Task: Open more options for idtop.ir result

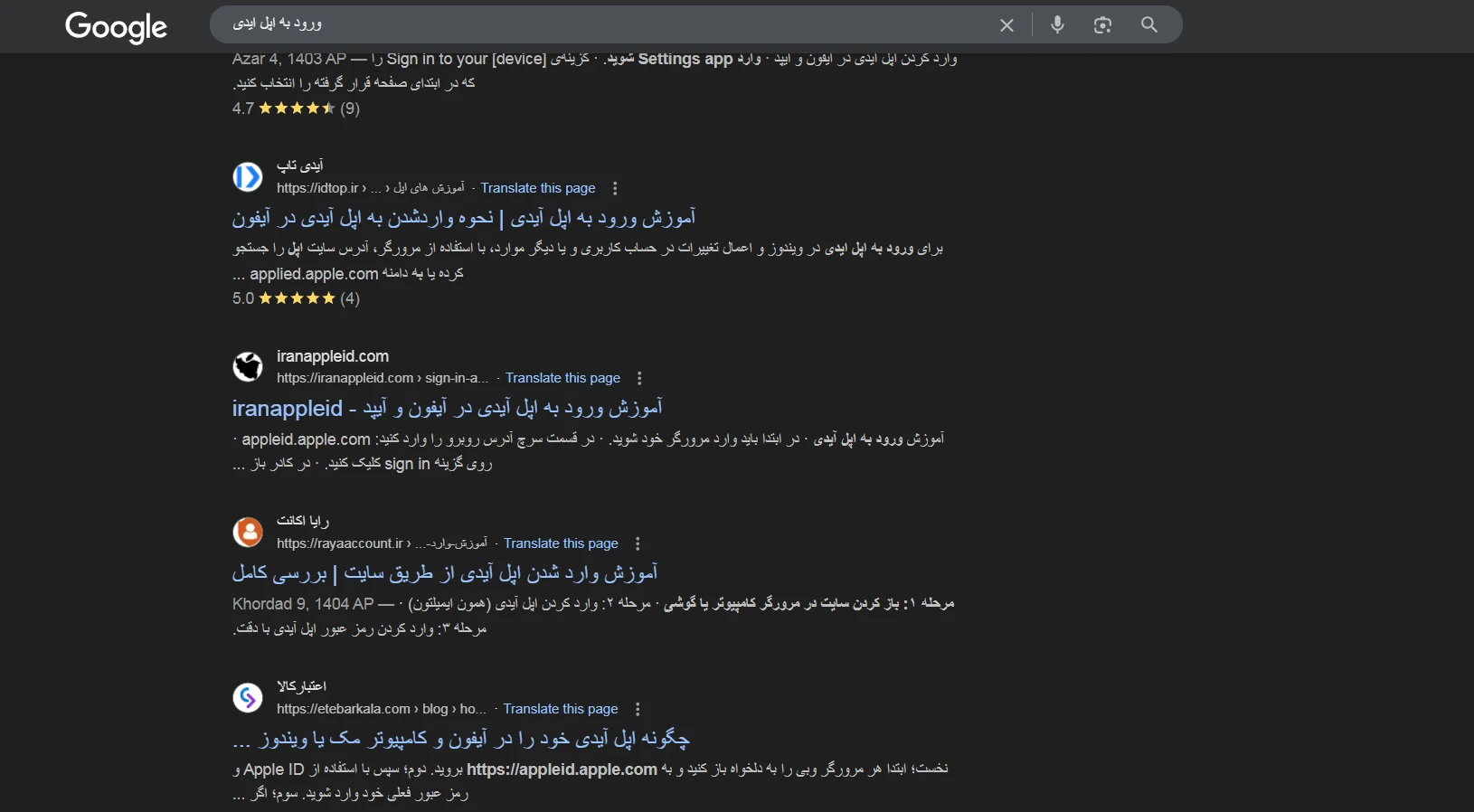Action: pos(615,188)
